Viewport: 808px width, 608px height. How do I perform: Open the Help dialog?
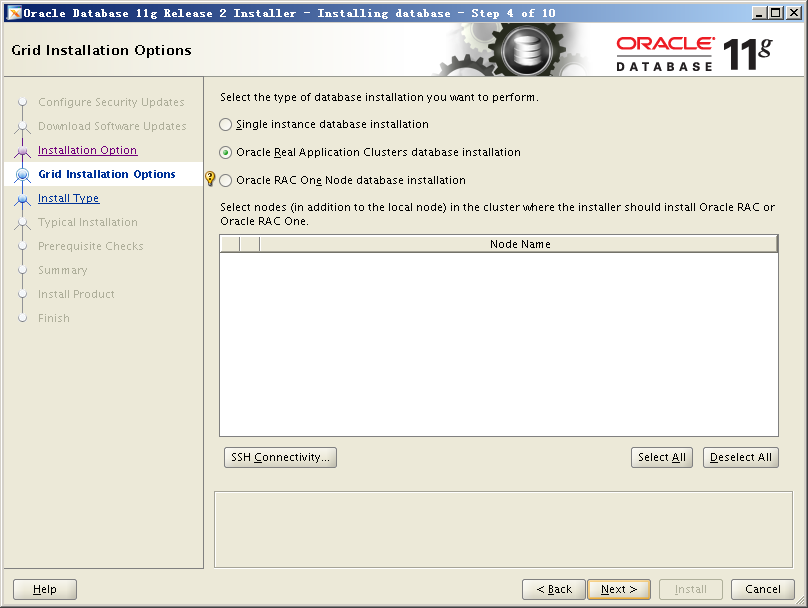pos(45,590)
